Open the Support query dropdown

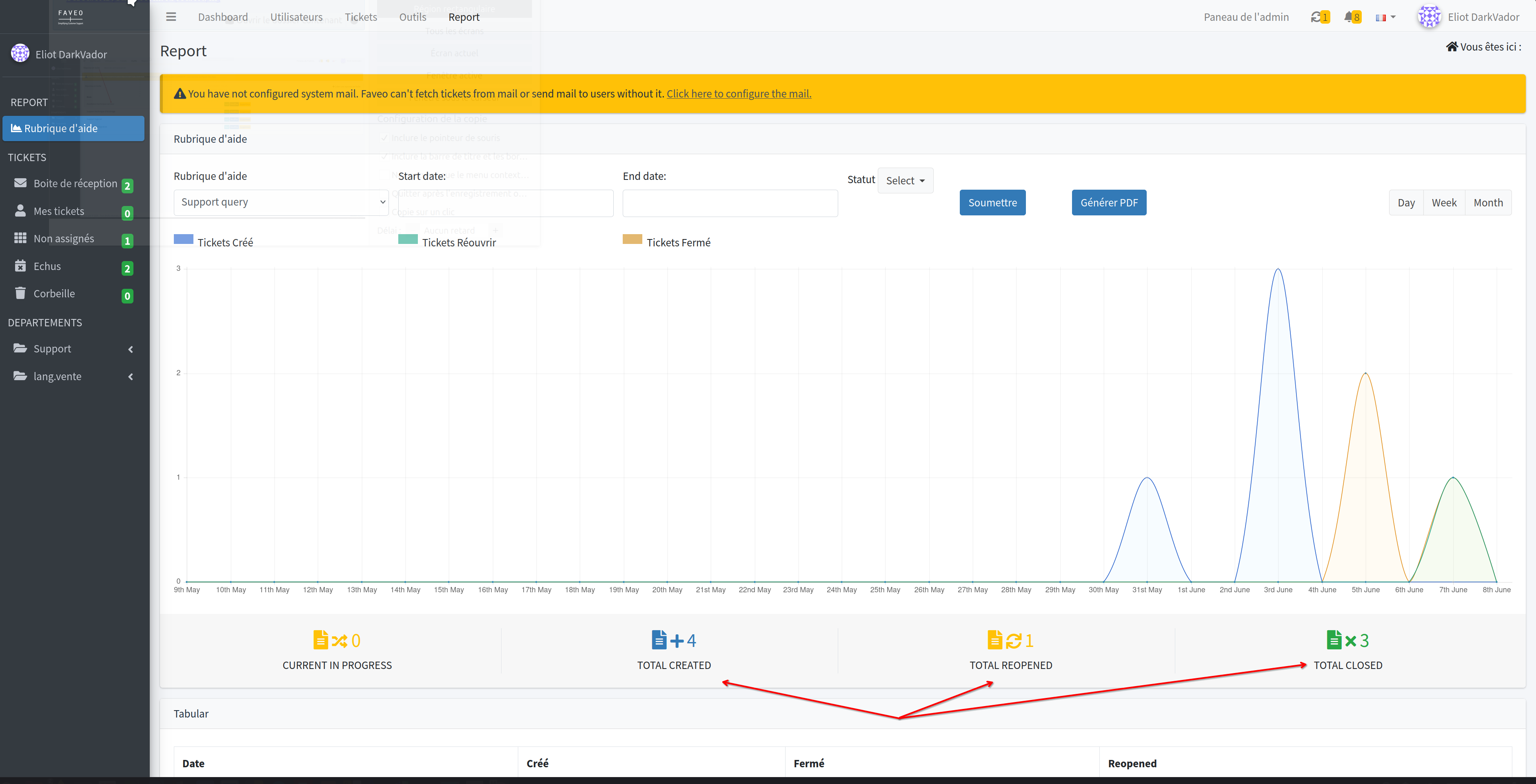click(281, 203)
